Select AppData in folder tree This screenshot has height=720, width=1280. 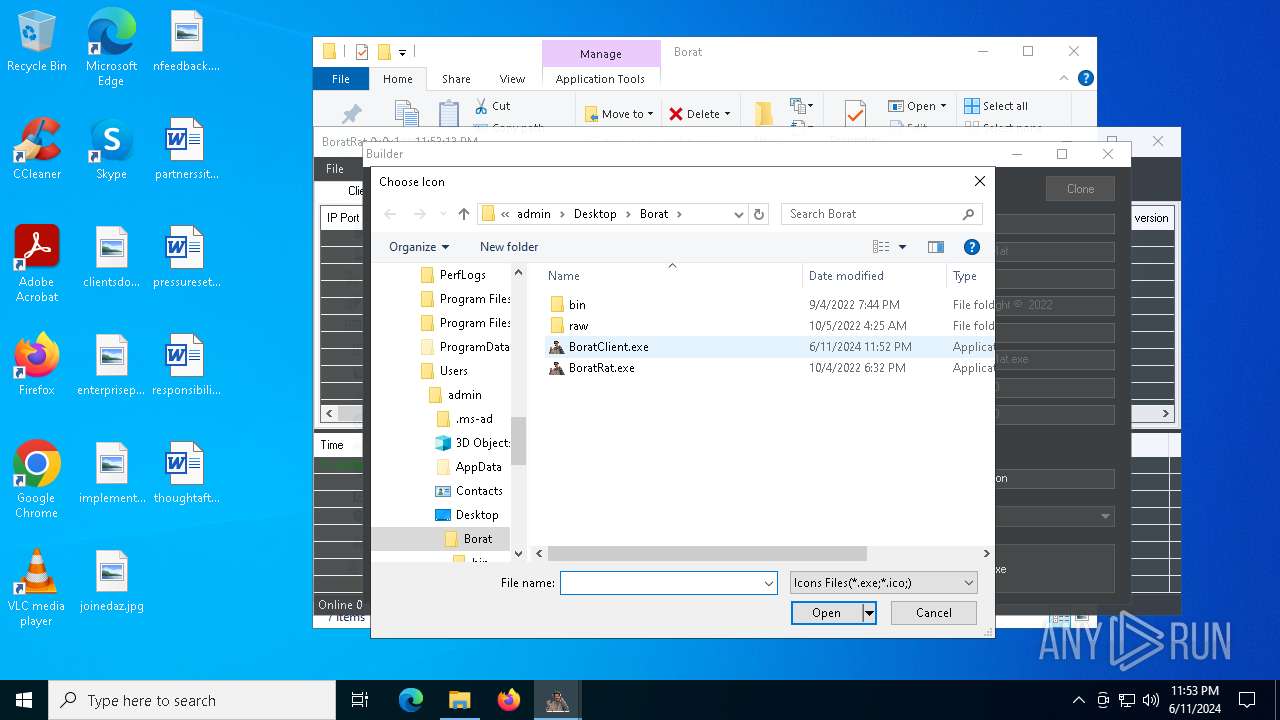click(478, 467)
